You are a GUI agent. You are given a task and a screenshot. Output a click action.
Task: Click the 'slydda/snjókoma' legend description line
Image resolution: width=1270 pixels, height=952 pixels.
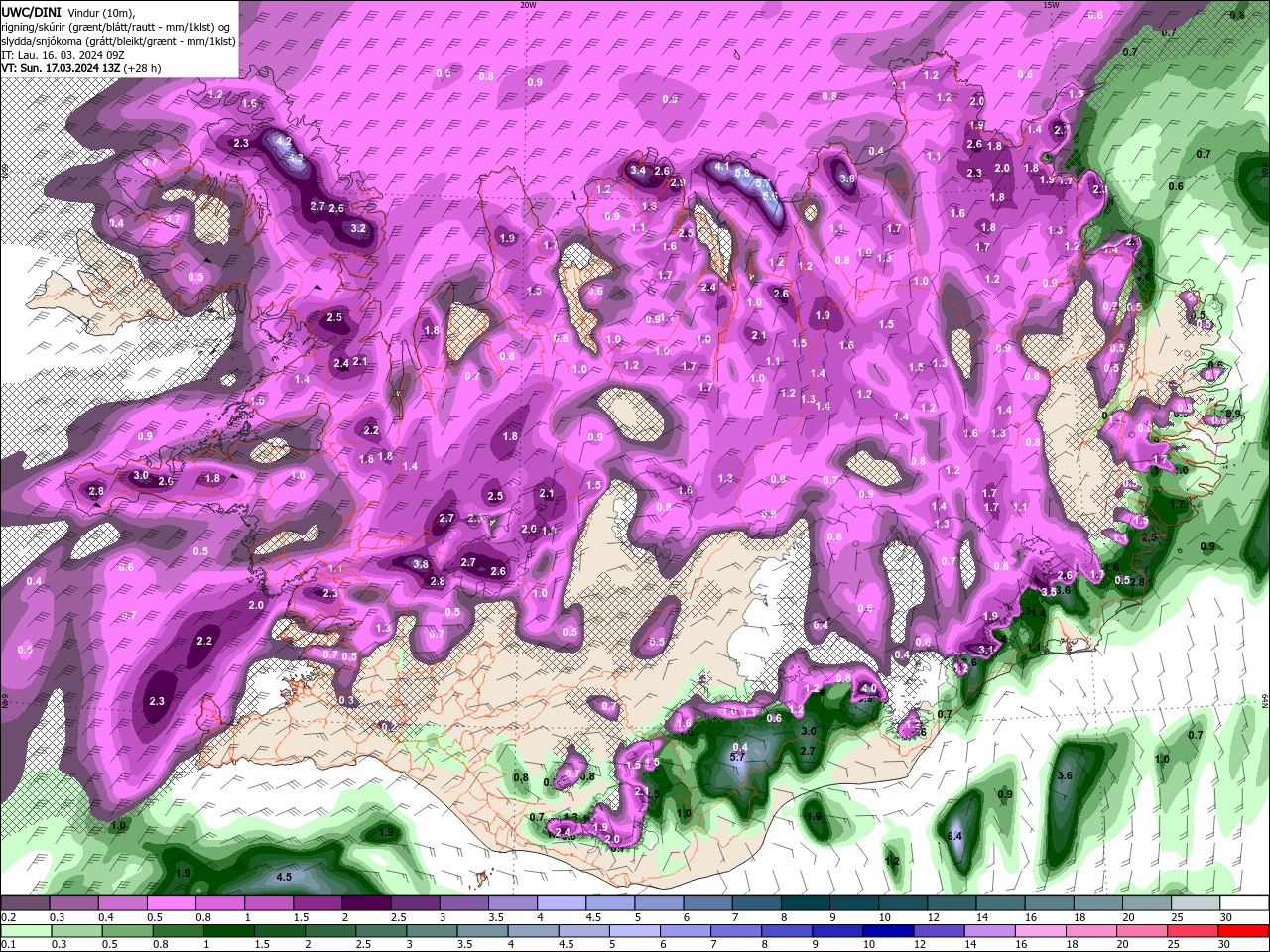click(118, 40)
